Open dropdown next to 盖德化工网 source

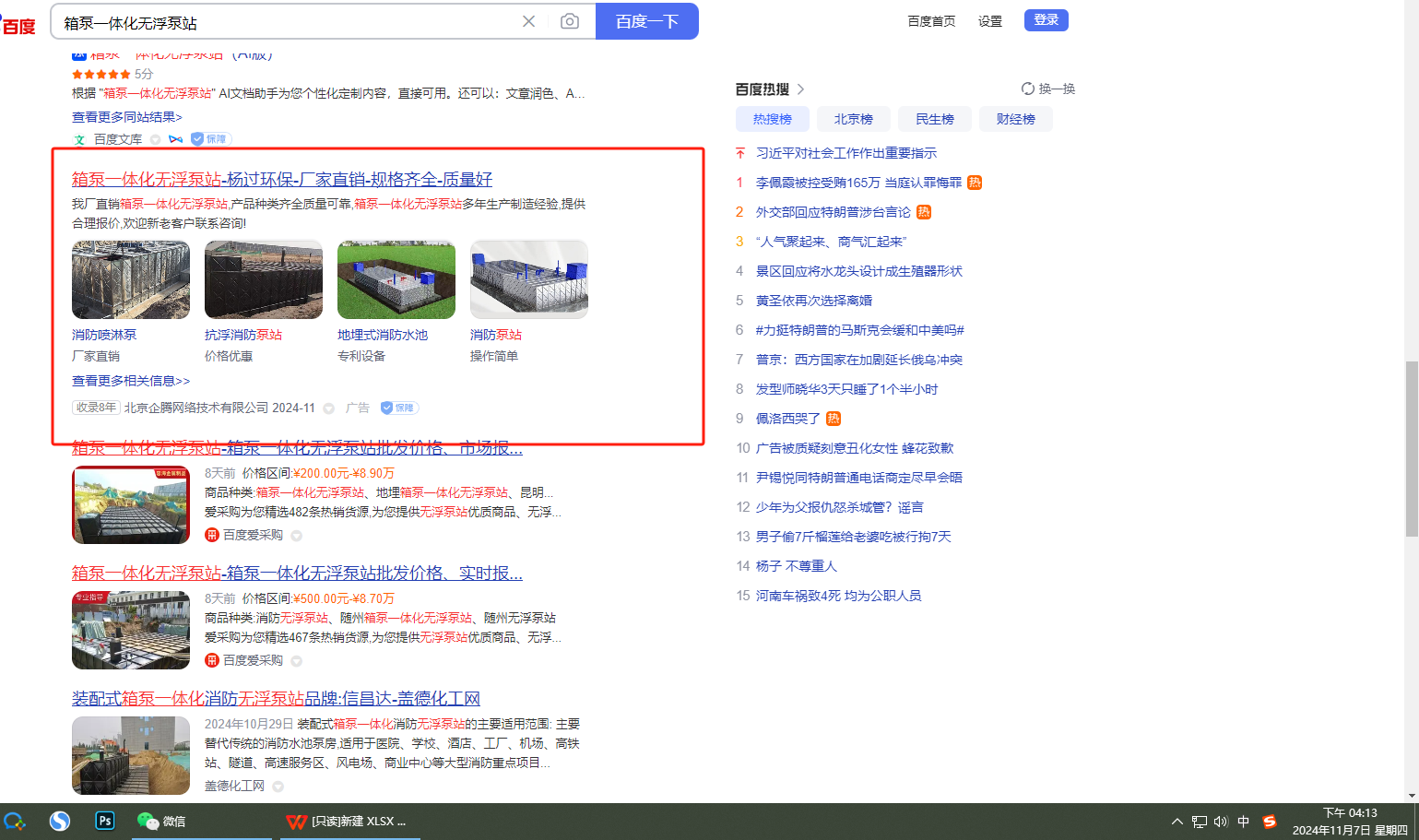278,787
